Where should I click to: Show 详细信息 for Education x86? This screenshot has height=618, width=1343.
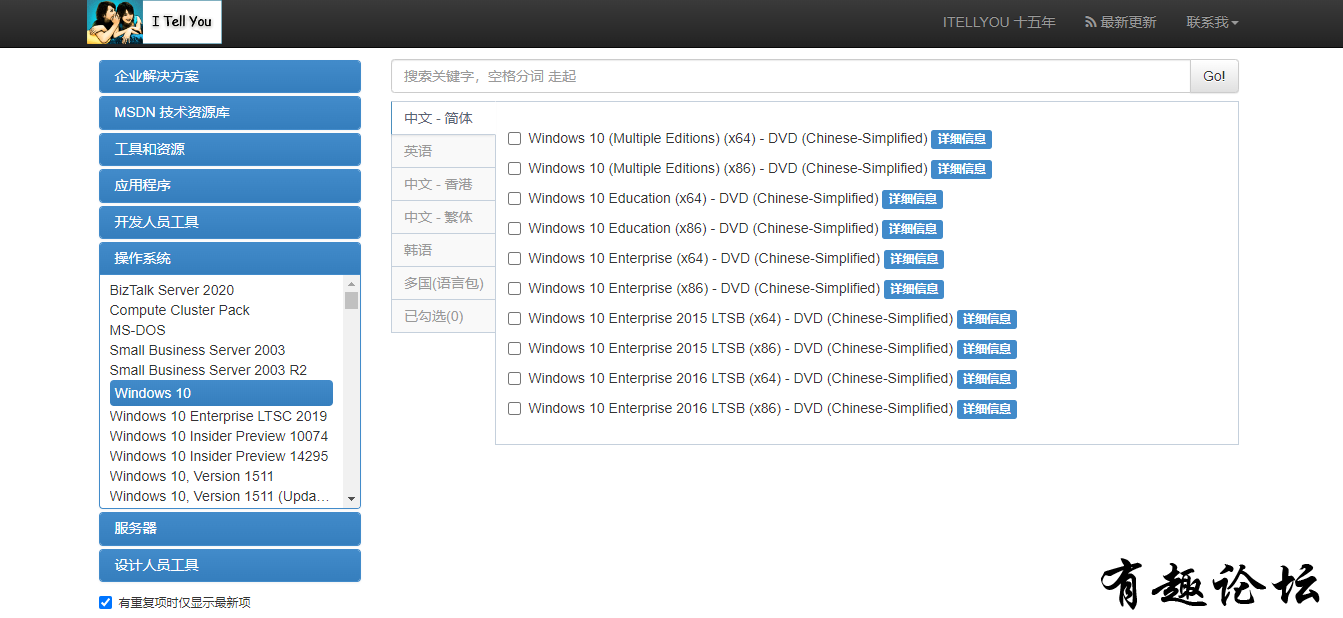pyautogui.click(x=912, y=229)
